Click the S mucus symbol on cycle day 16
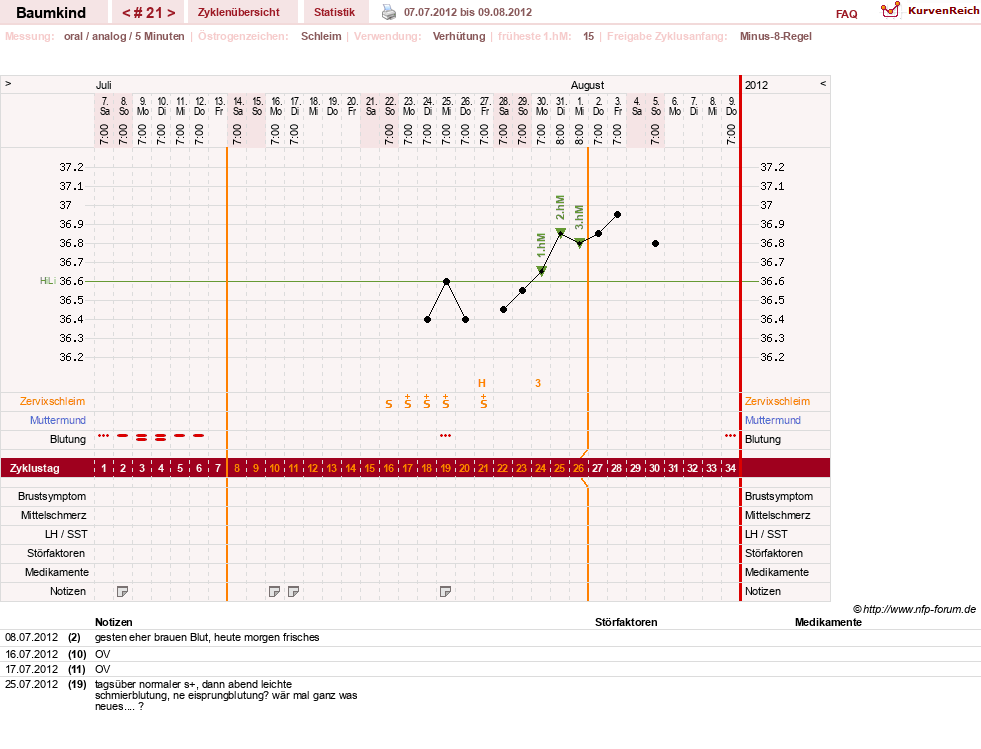This screenshot has height=749, width=981. point(389,404)
